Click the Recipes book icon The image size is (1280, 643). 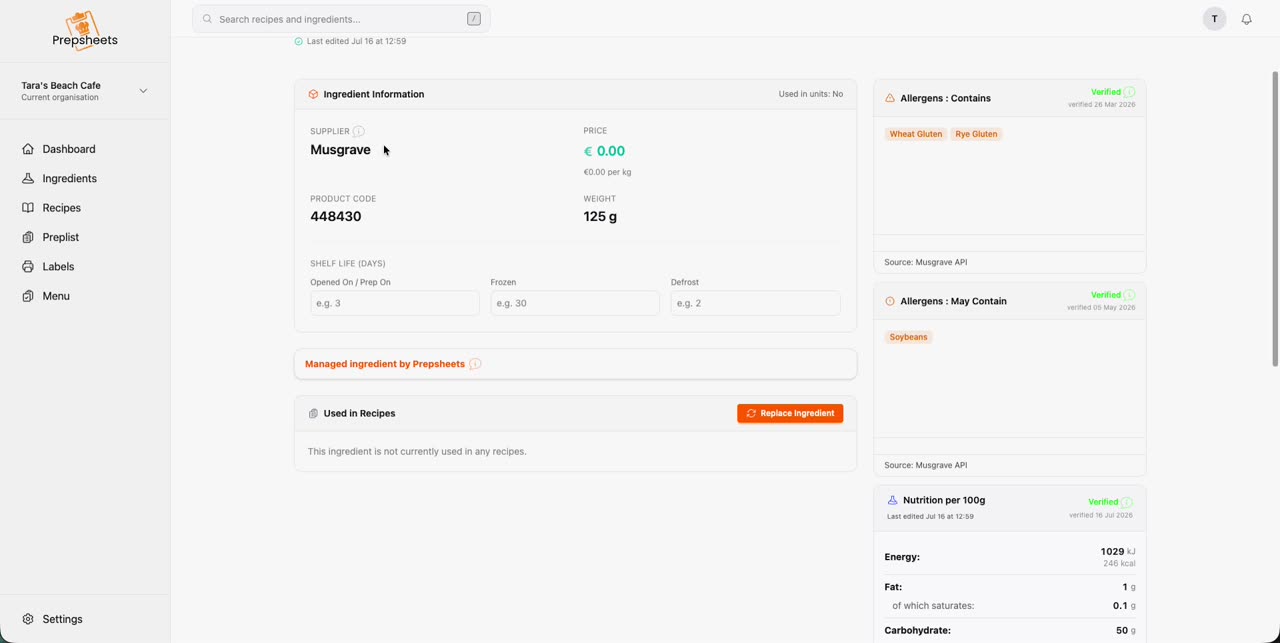(28, 208)
